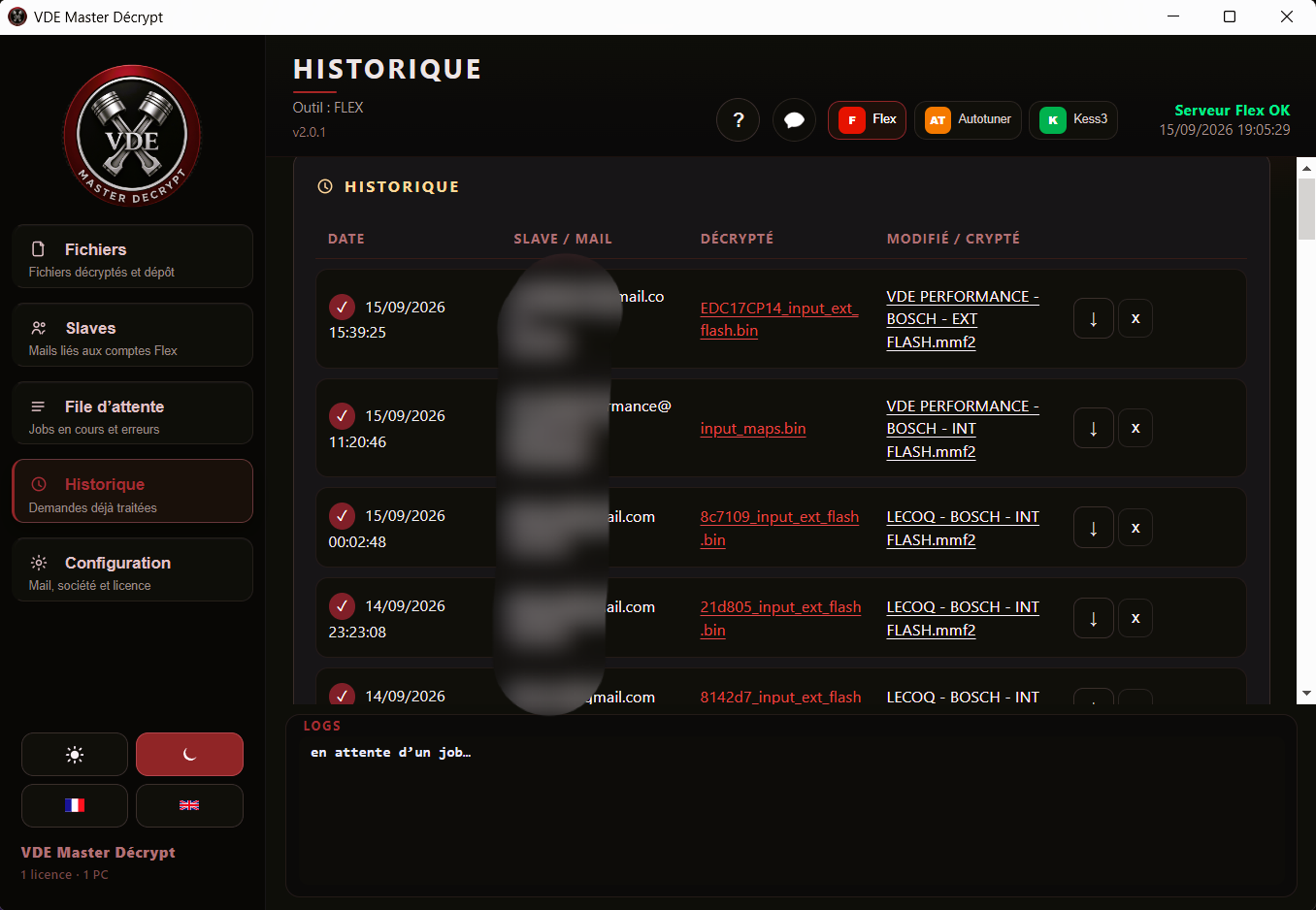Open VDE PERFORMANCE - BOSCH - INT FLASH.mmf2
Screen dimensions: 1316x910
pos(963,429)
